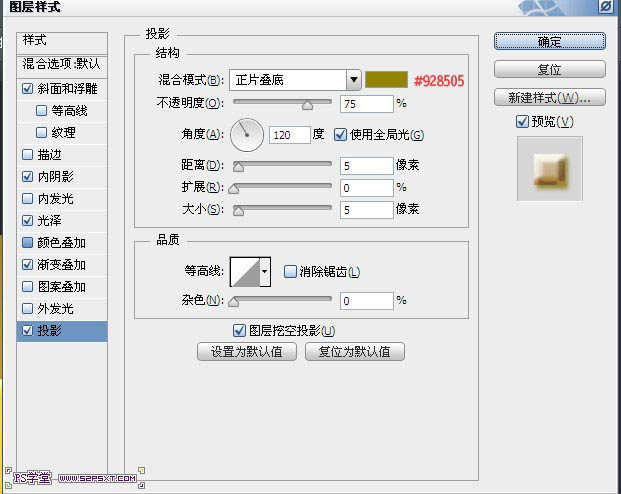
Task: Toggle 图层挖空投影 checkbox
Action: (239, 330)
